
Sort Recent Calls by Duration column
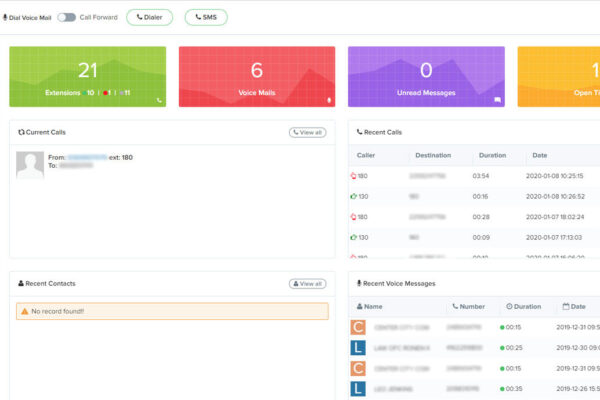coord(492,156)
